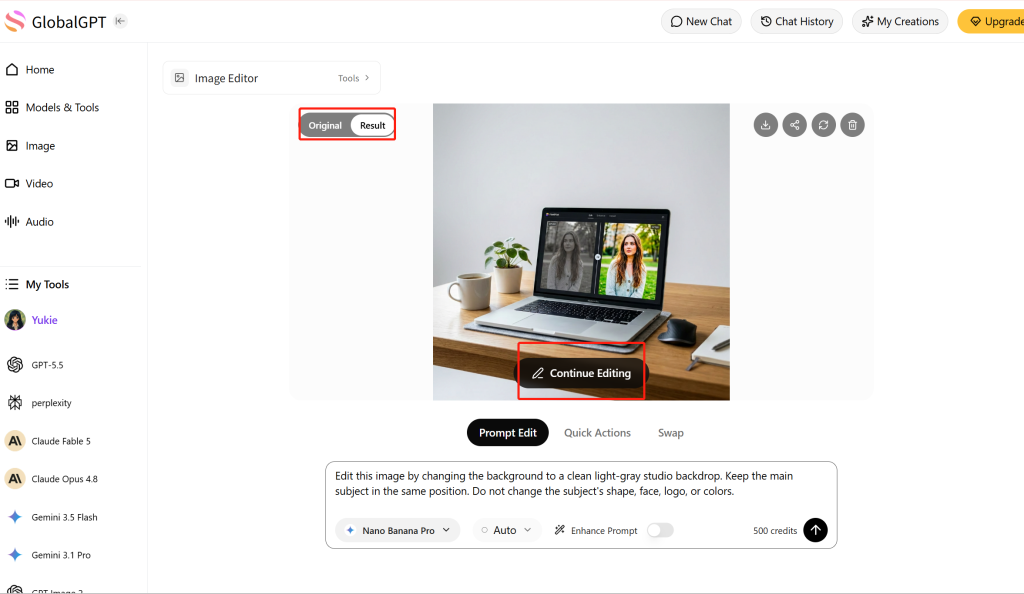Open the Gemini 3.1 Pro icon
This screenshot has height=594, width=1024.
pyautogui.click(x=15, y=555)
